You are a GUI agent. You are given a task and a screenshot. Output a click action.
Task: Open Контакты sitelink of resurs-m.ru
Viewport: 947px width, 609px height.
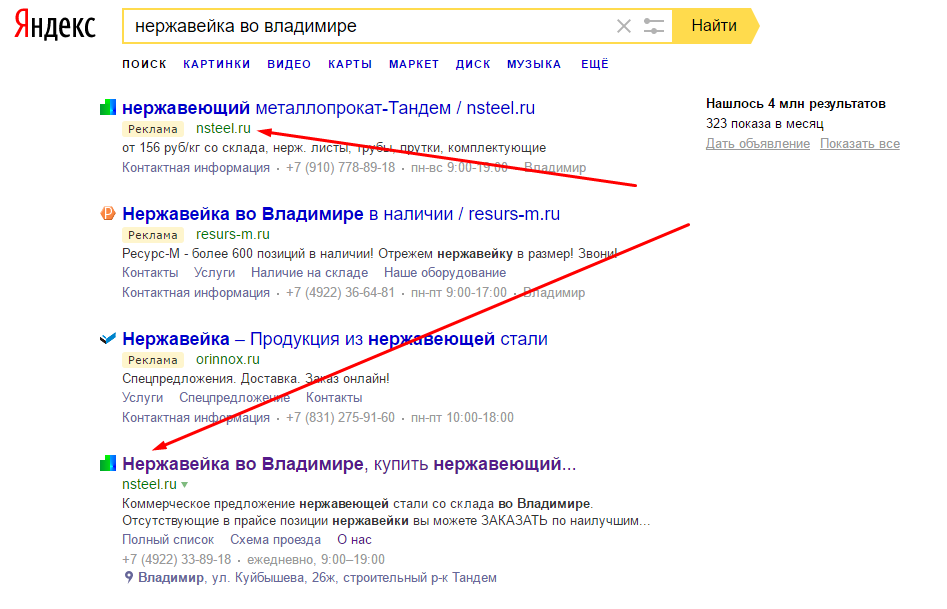(x=150, y=273)
